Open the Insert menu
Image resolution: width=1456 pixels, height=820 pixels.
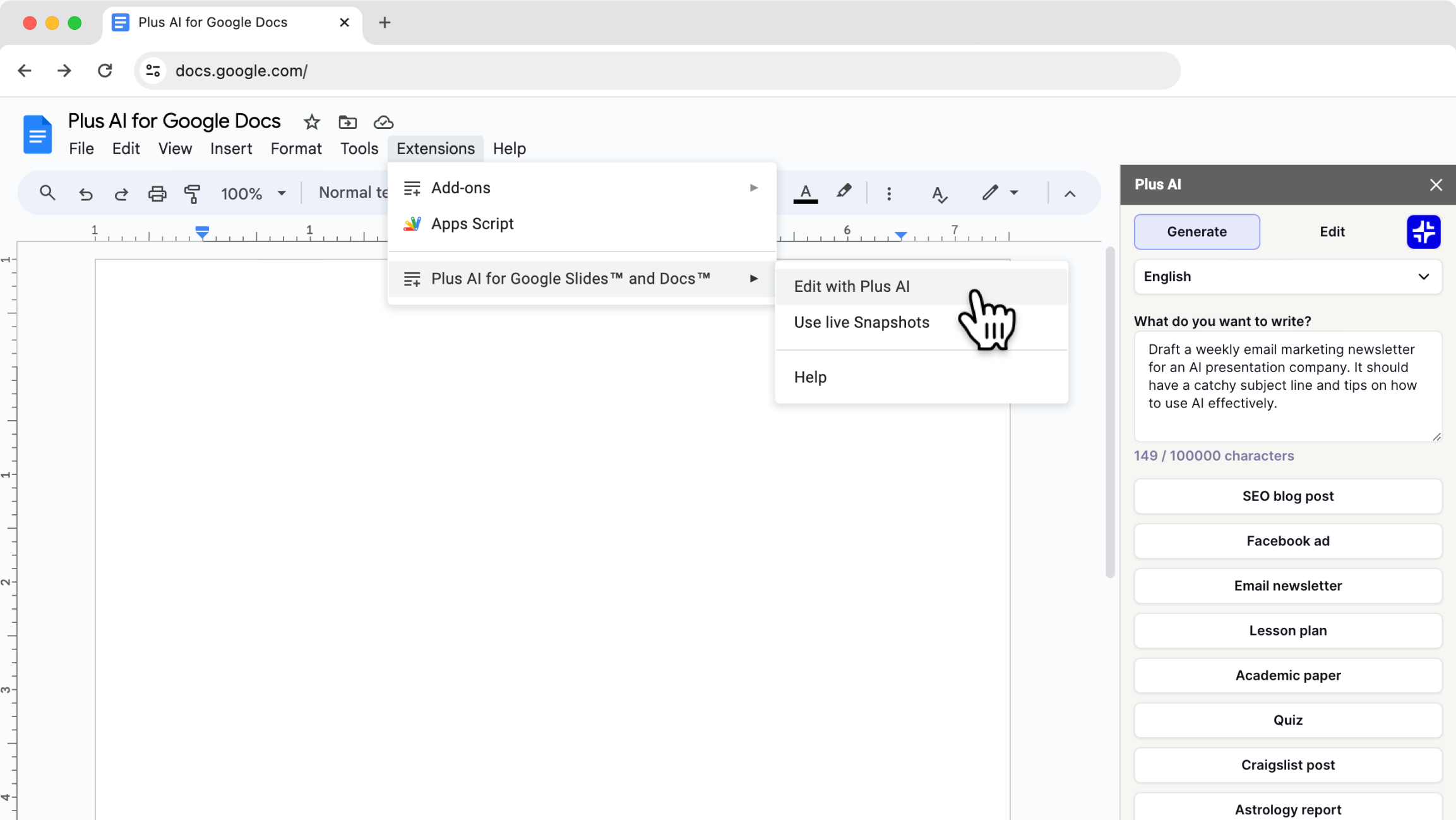tap(231, 148)
